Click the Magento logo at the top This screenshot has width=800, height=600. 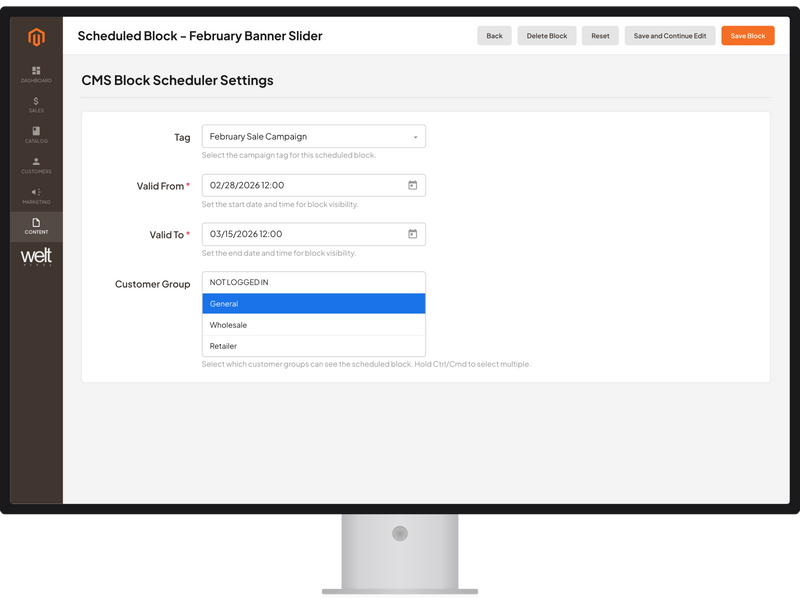click(37, 35)
